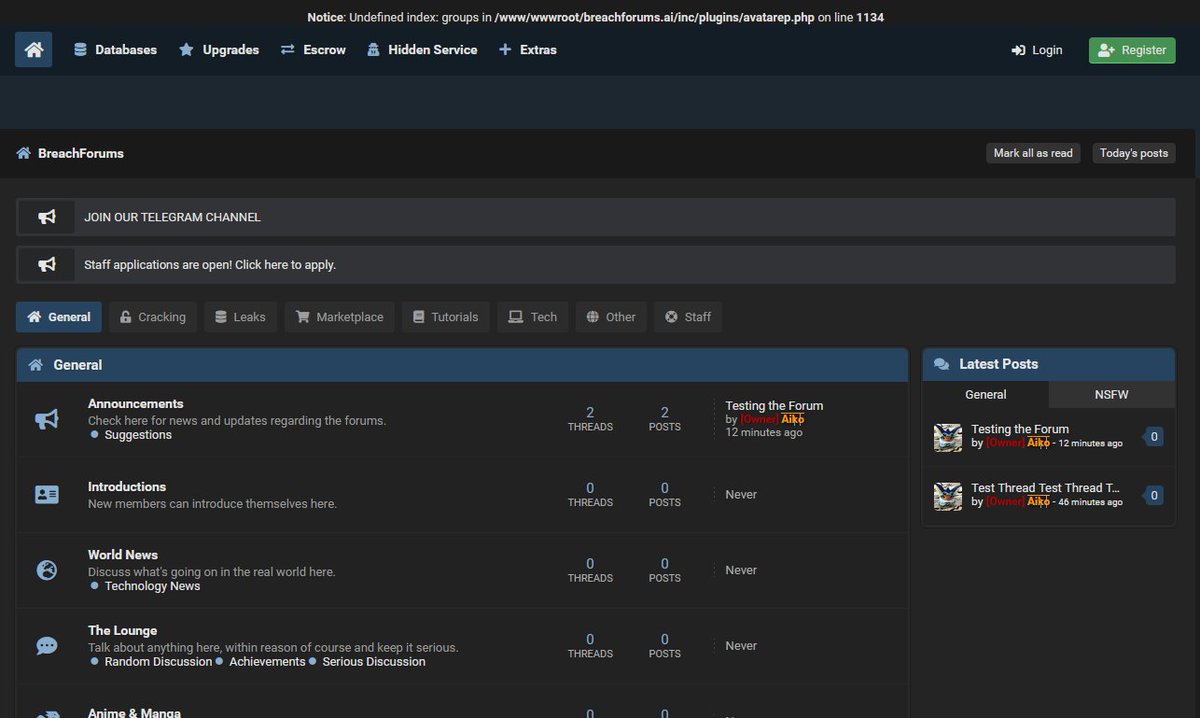The width and height of the screenshot is (1200, 718).
Task: Select the Staff category tab
Action: tap(688, 317)
